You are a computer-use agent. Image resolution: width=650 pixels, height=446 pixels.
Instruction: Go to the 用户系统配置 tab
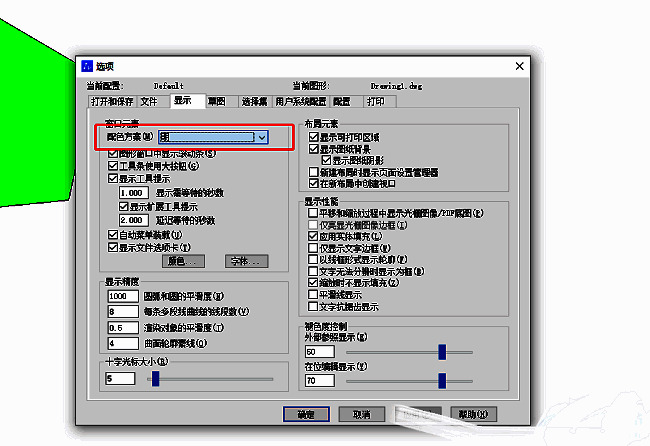coord(301,101)
